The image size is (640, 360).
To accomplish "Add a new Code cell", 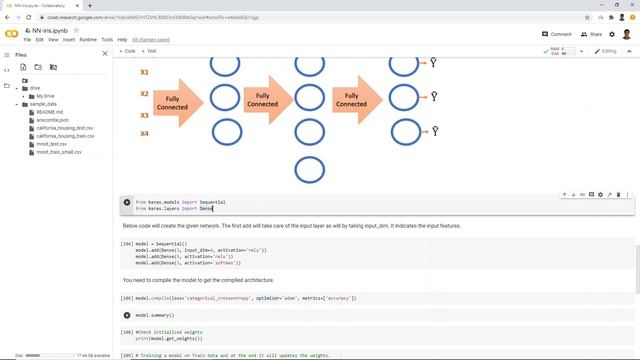I will pyautogui.click(x=127, y=51).
